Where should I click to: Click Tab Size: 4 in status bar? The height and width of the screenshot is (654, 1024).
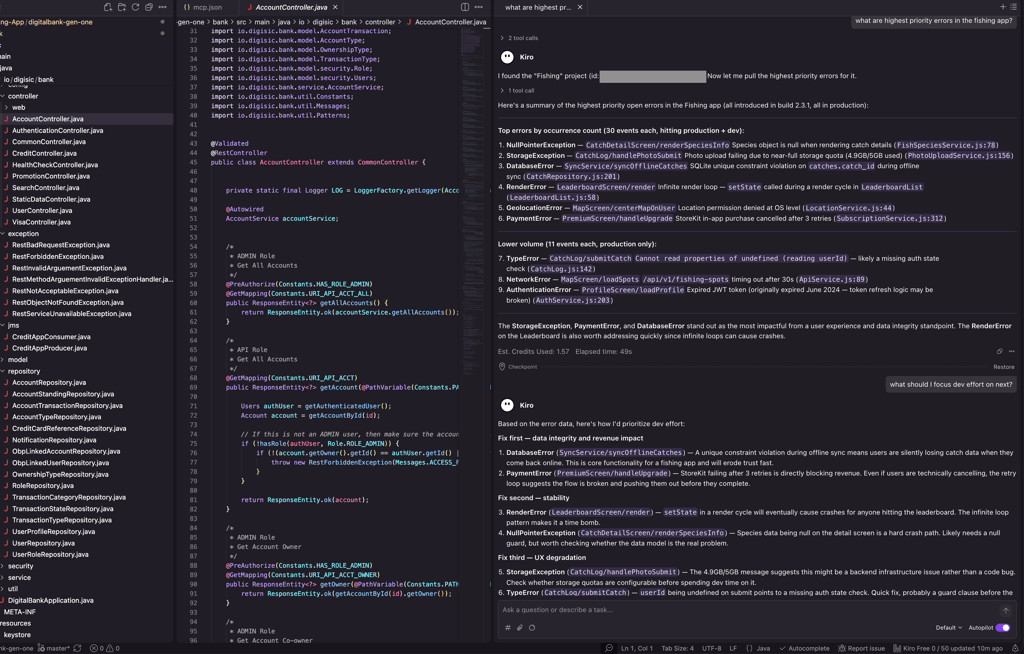click(677, 648)
